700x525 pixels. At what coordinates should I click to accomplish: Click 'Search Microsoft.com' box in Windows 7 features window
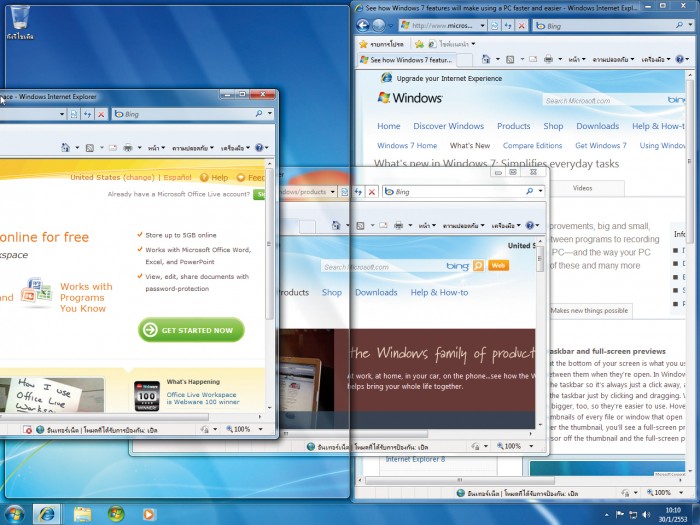603,100
